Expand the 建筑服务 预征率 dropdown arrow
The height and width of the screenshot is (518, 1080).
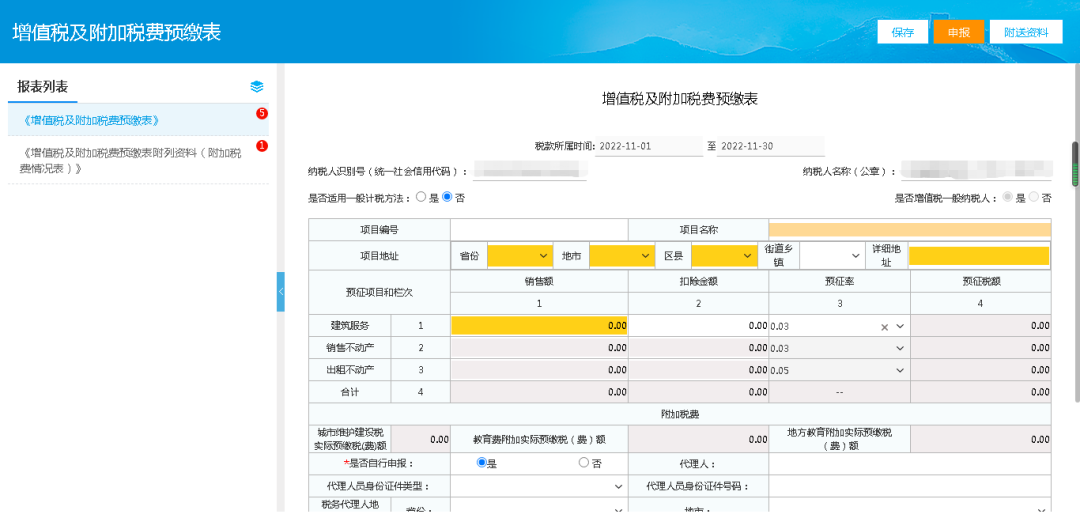tap(900, 327)
